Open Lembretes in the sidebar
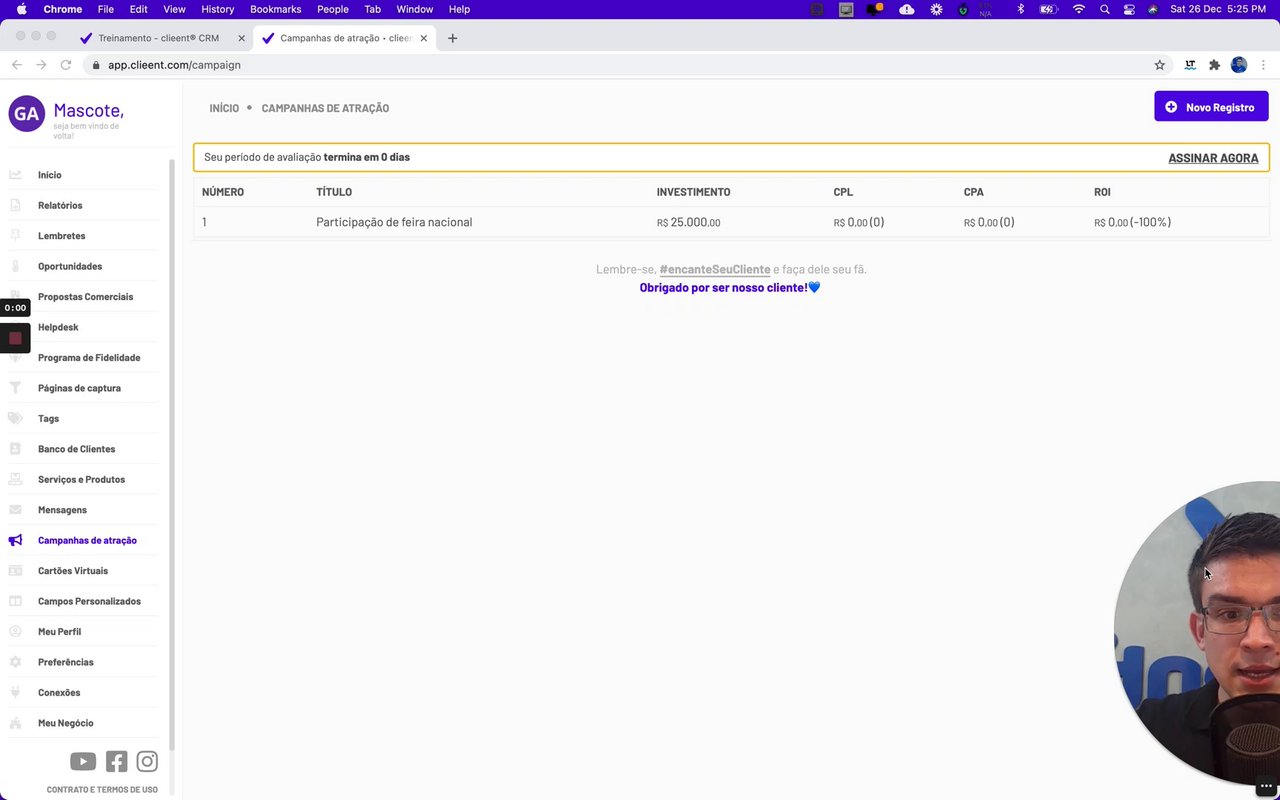Screen dimensions: 1280x800 tap(62, 236)
